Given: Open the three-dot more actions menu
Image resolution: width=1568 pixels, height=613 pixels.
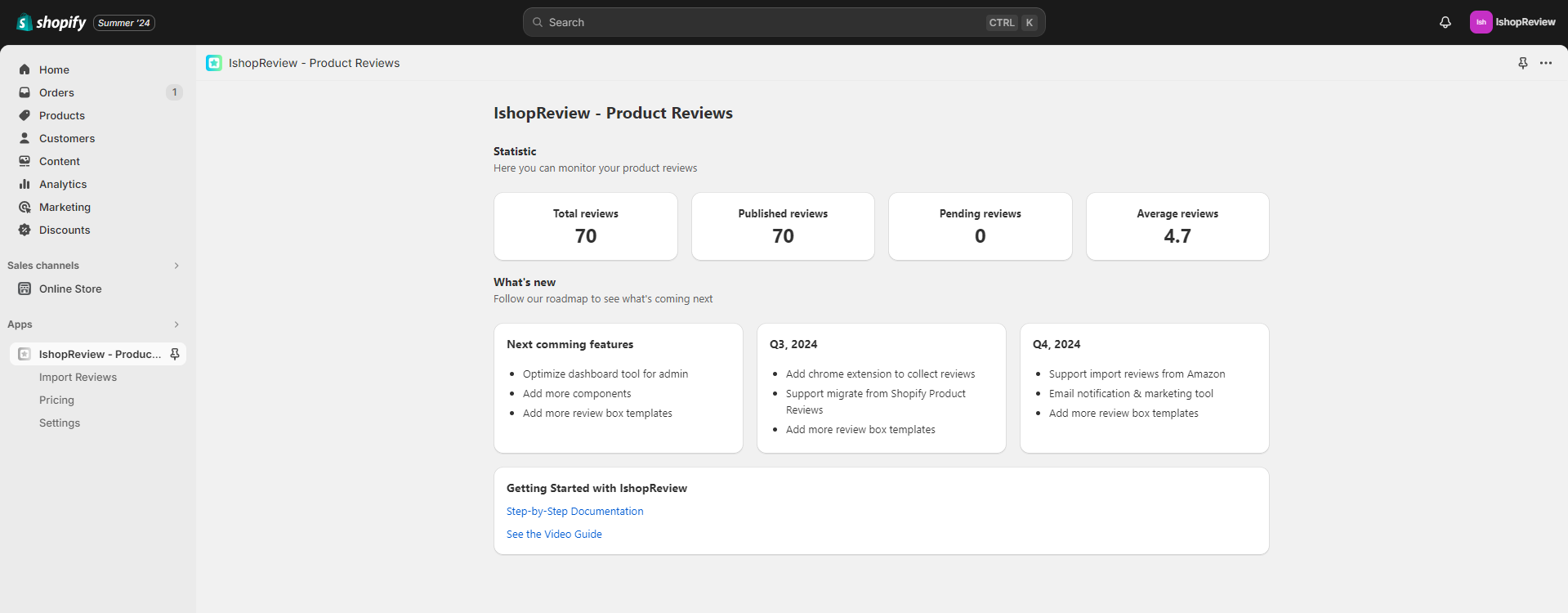Looking at the screenshot, I should pos(1546,63).
